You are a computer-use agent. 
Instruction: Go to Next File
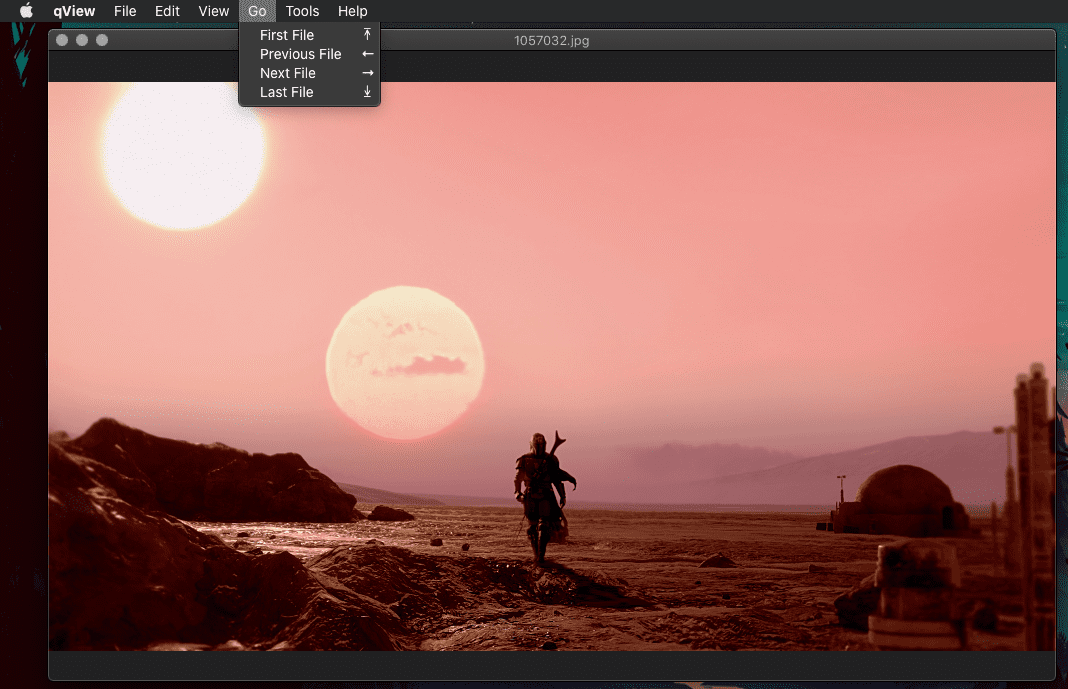coord(309,73)
